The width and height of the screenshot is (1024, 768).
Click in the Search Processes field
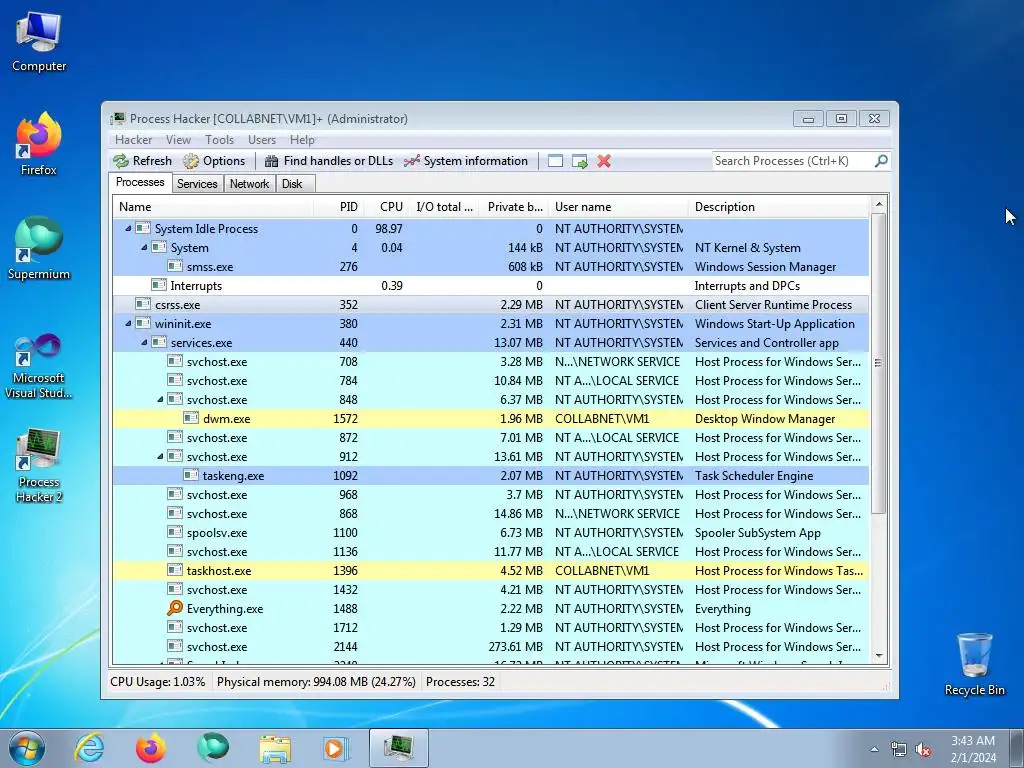point(793,161)
